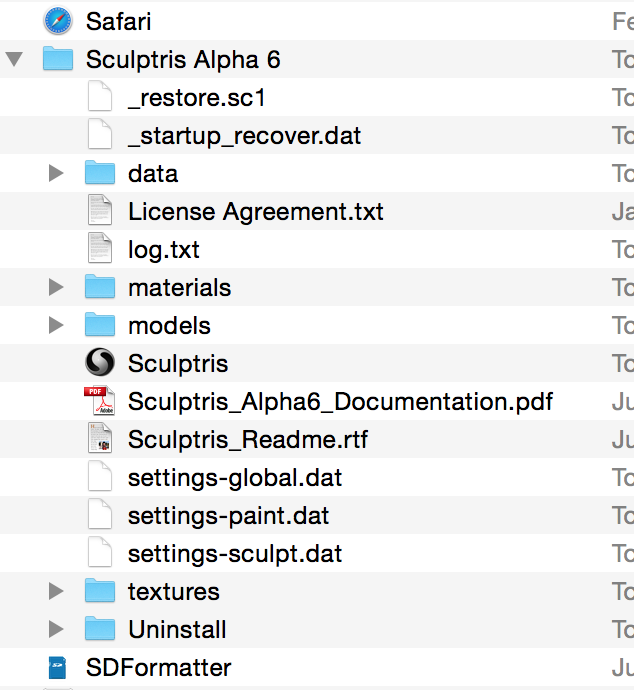634x690 pixels.
Task: Click the _restore.sc1 blank file icon
Action: [x=100, y=96]
